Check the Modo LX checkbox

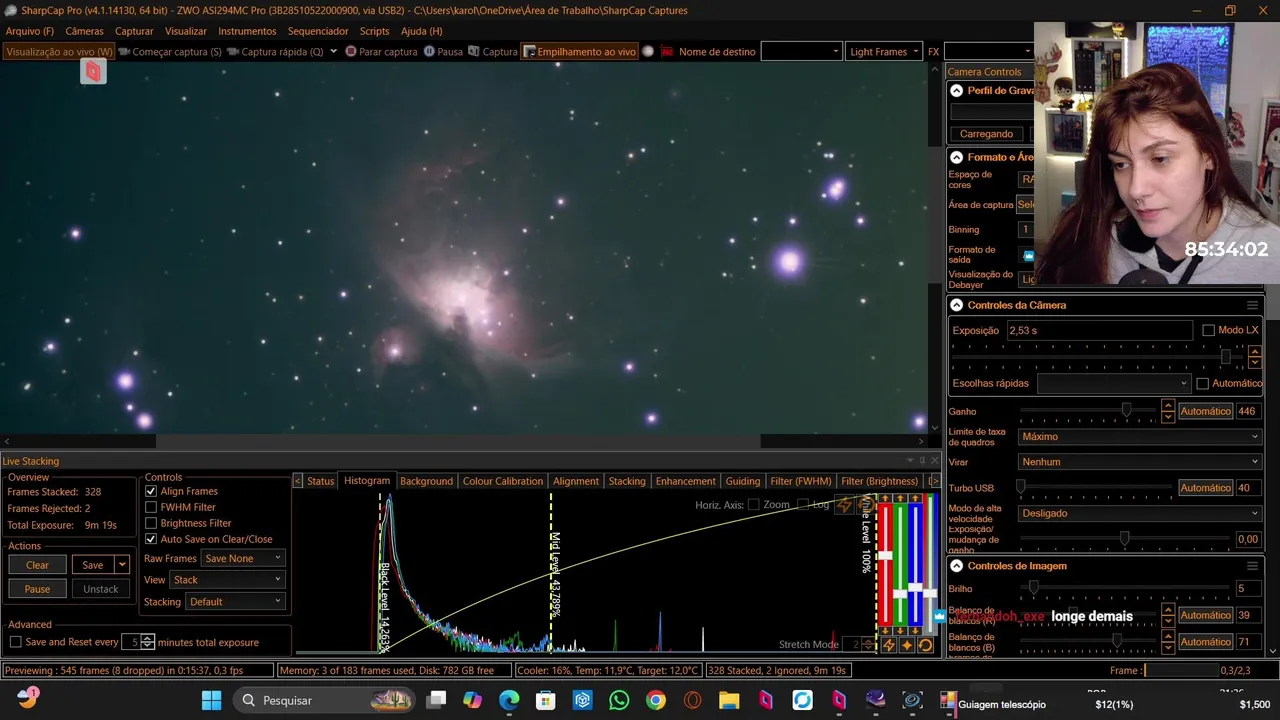[x=1208, y=330]
